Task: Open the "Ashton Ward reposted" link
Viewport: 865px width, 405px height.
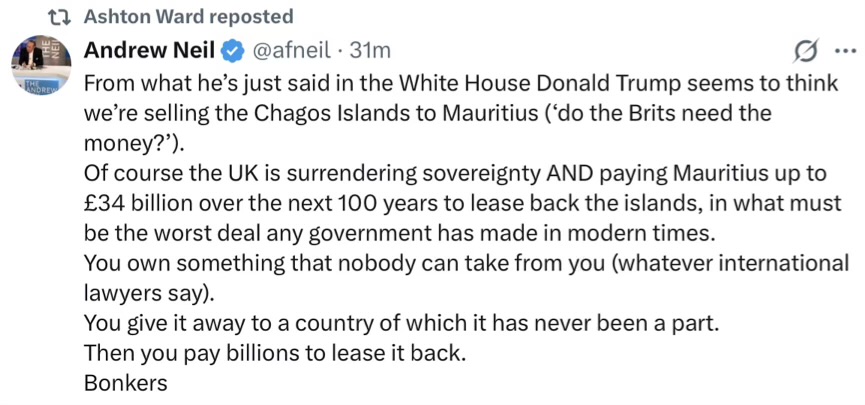Action: point(189,17)
